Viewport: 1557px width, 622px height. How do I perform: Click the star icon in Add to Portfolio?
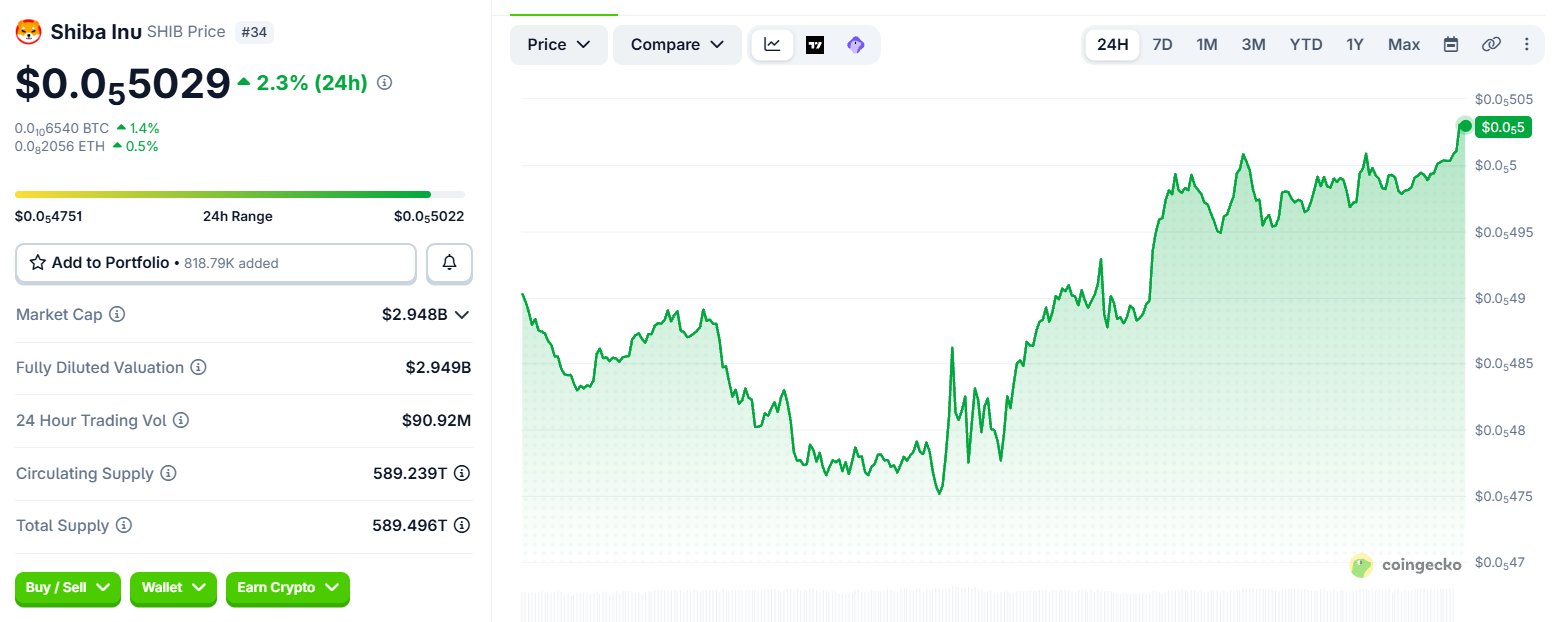pyautogui.click(x=38, y=263)
